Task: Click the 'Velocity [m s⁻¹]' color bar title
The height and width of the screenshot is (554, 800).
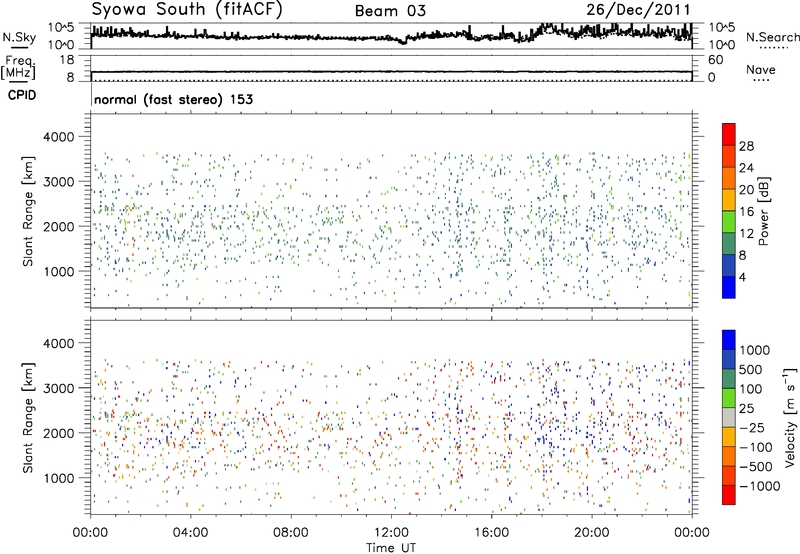Action: pos(790,417)
